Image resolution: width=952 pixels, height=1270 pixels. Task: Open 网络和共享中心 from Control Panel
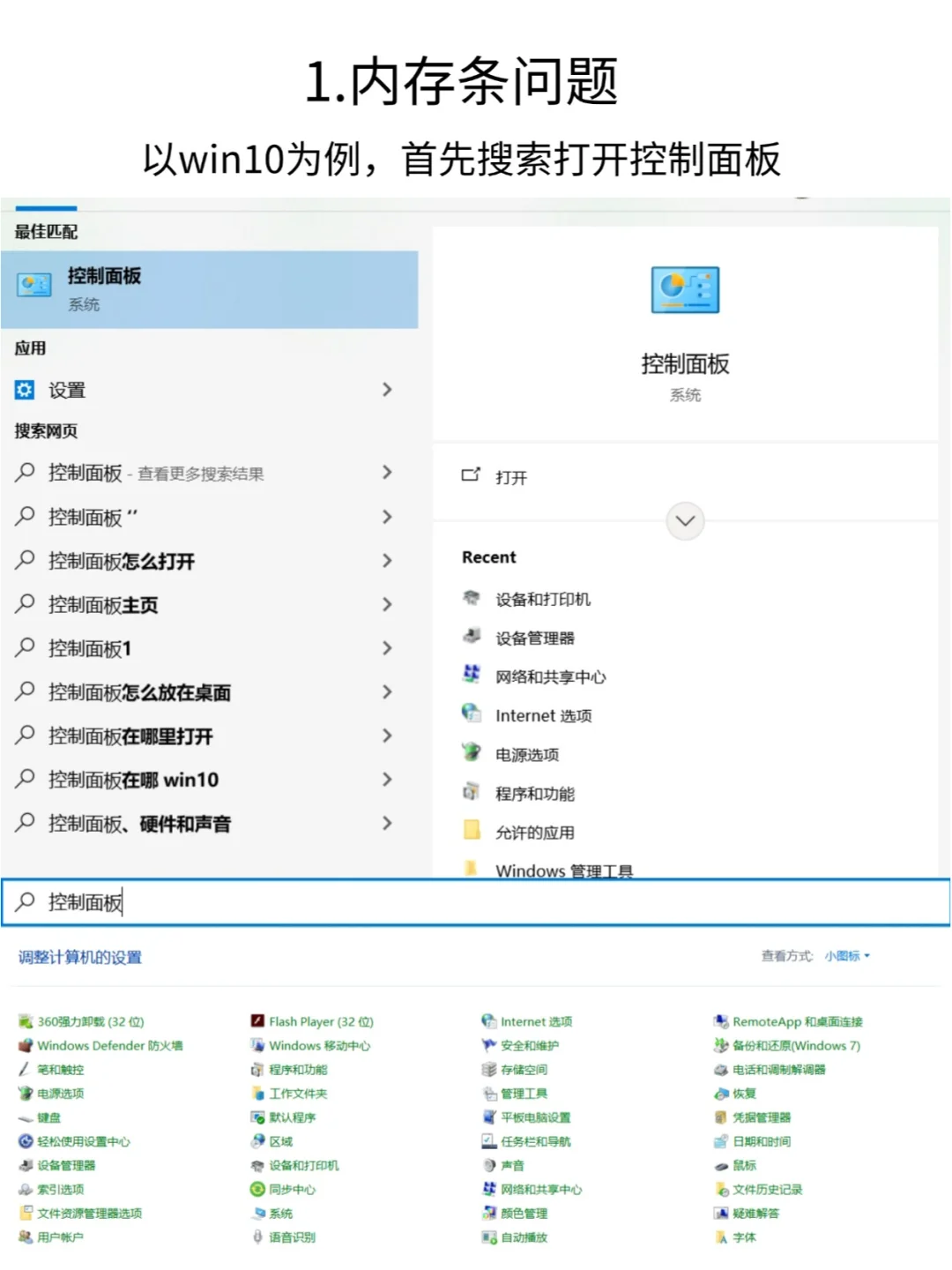pyautogui.click(x=541, y=1189)
